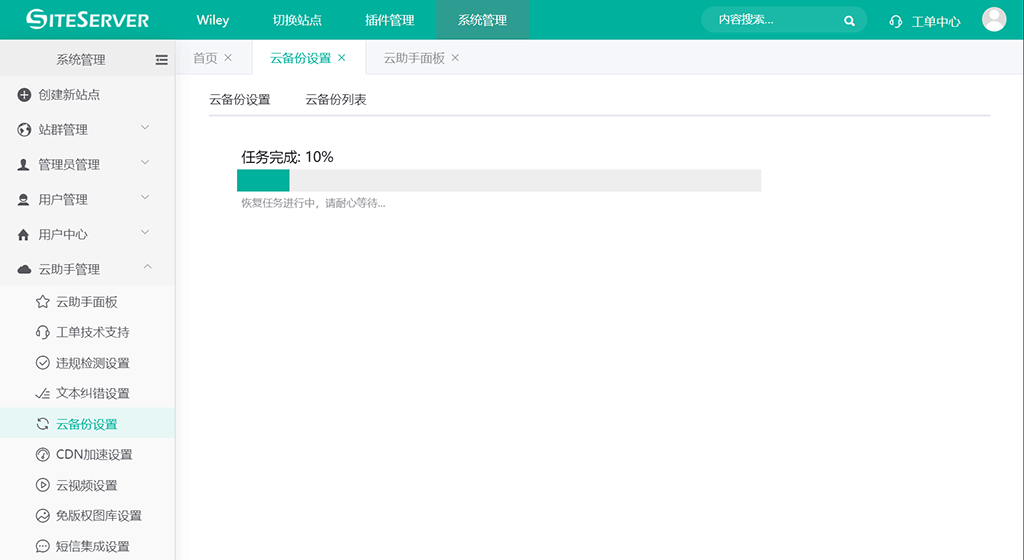The width and height of the screenshot is (1024, 560).
Task: Open 免版权图库设置 in the sidebar
Action: [98, 516]
